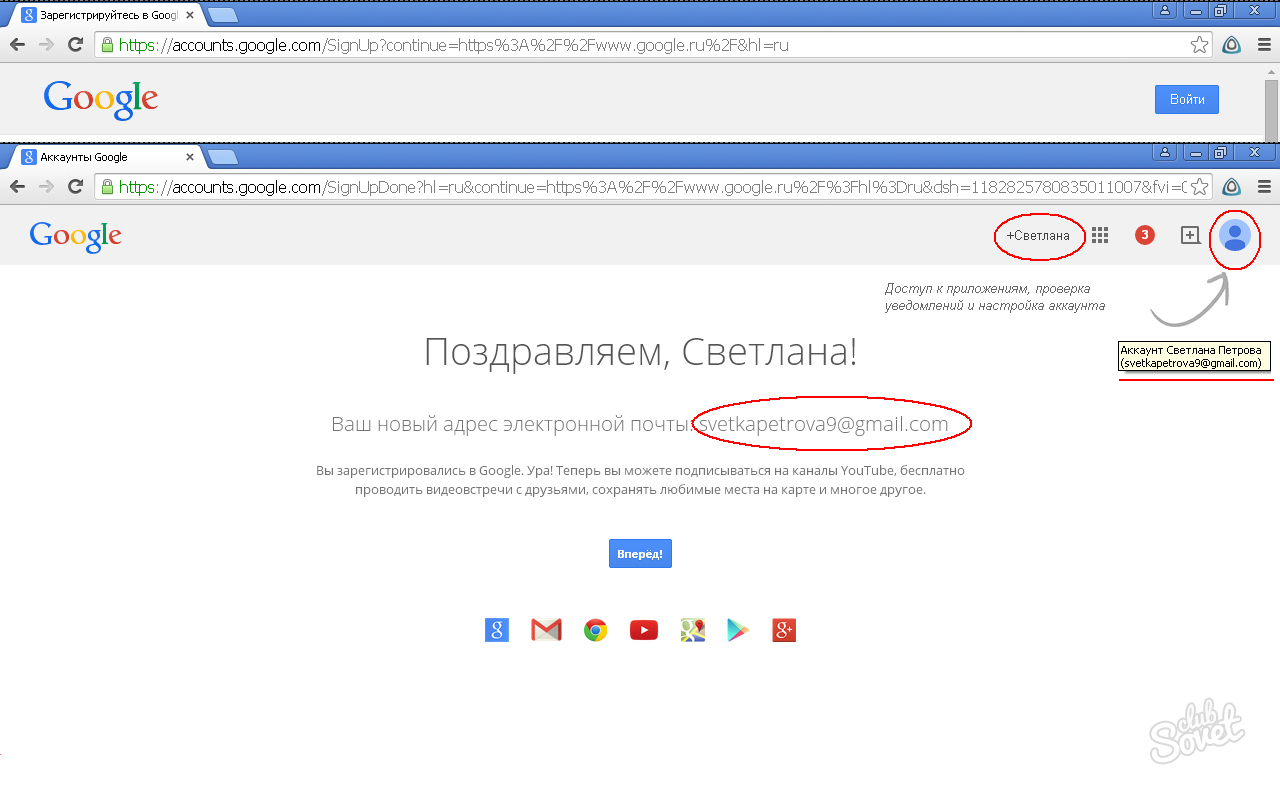Click the Google logo in front window
The image size is (1280, 800).
pyautogui.click(x=76, y=236)
